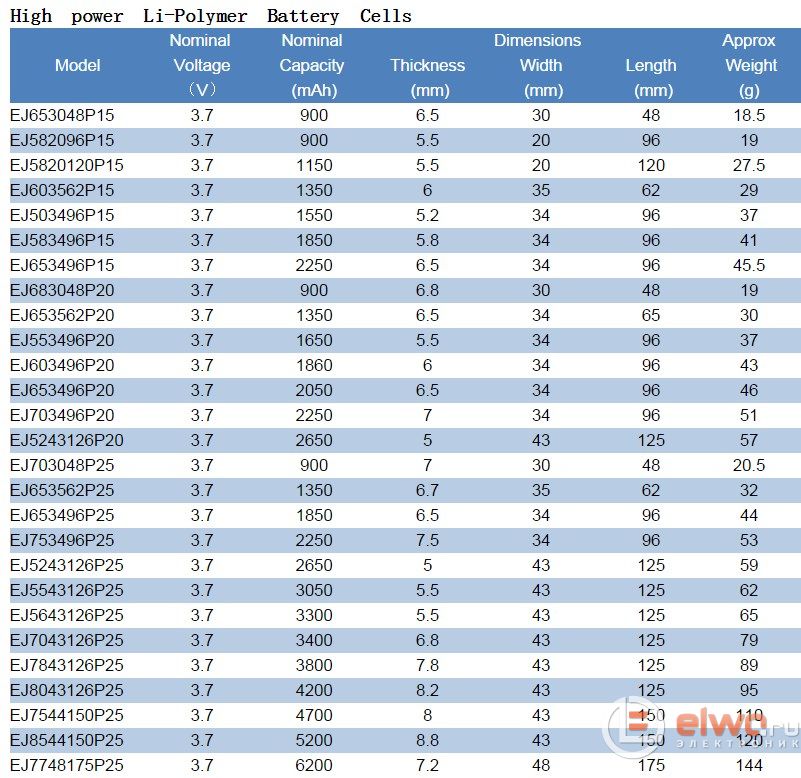The image size is (801, 778).
Task: Click the Nominal Capacity (mAh) header
Action: pos(312,65)
